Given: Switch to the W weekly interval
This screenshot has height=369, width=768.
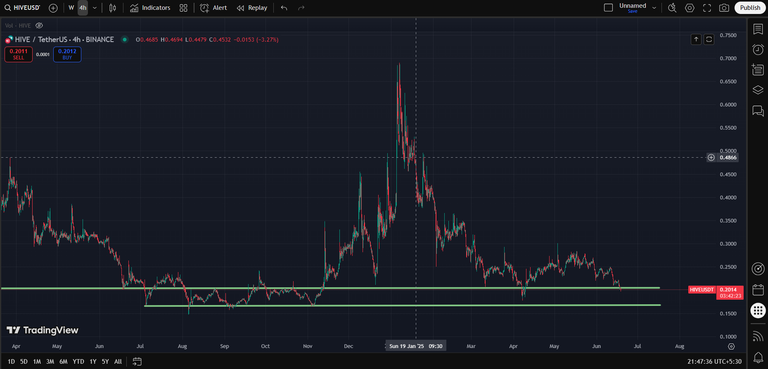Looking at the screenshot, I should pyautogui.click(x=72, y=8).
